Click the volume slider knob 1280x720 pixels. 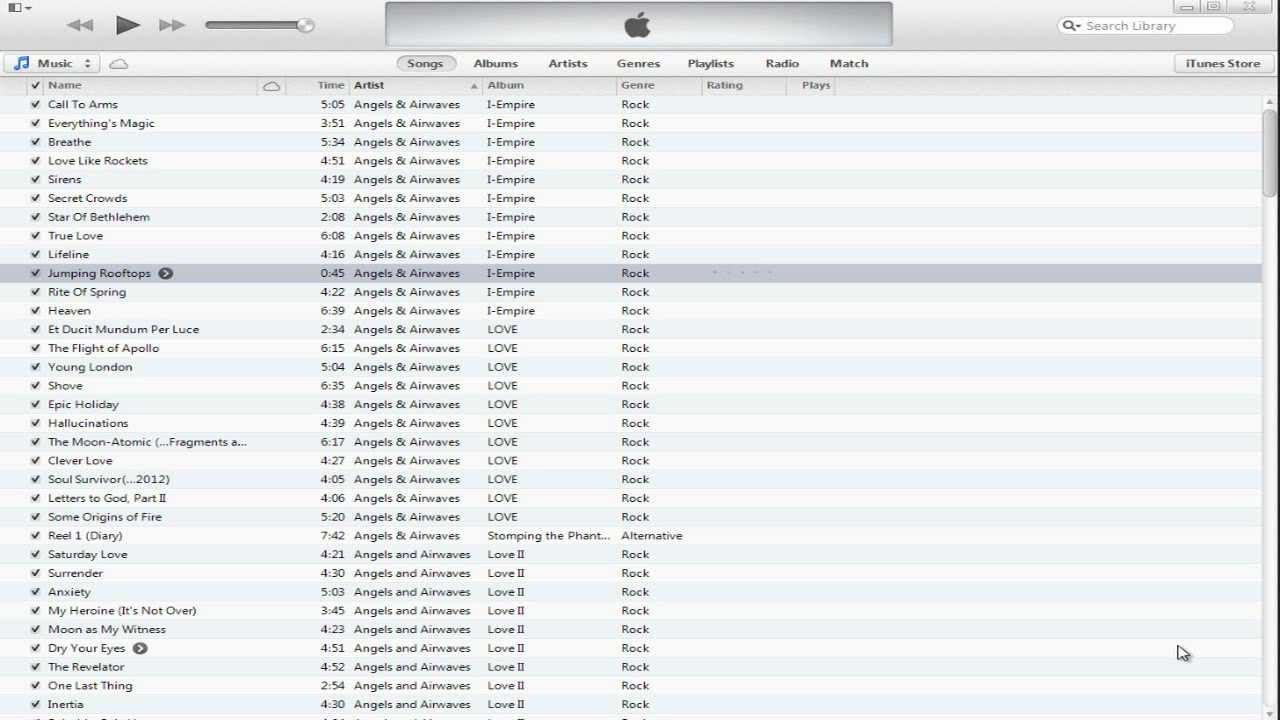click(305, 25)
